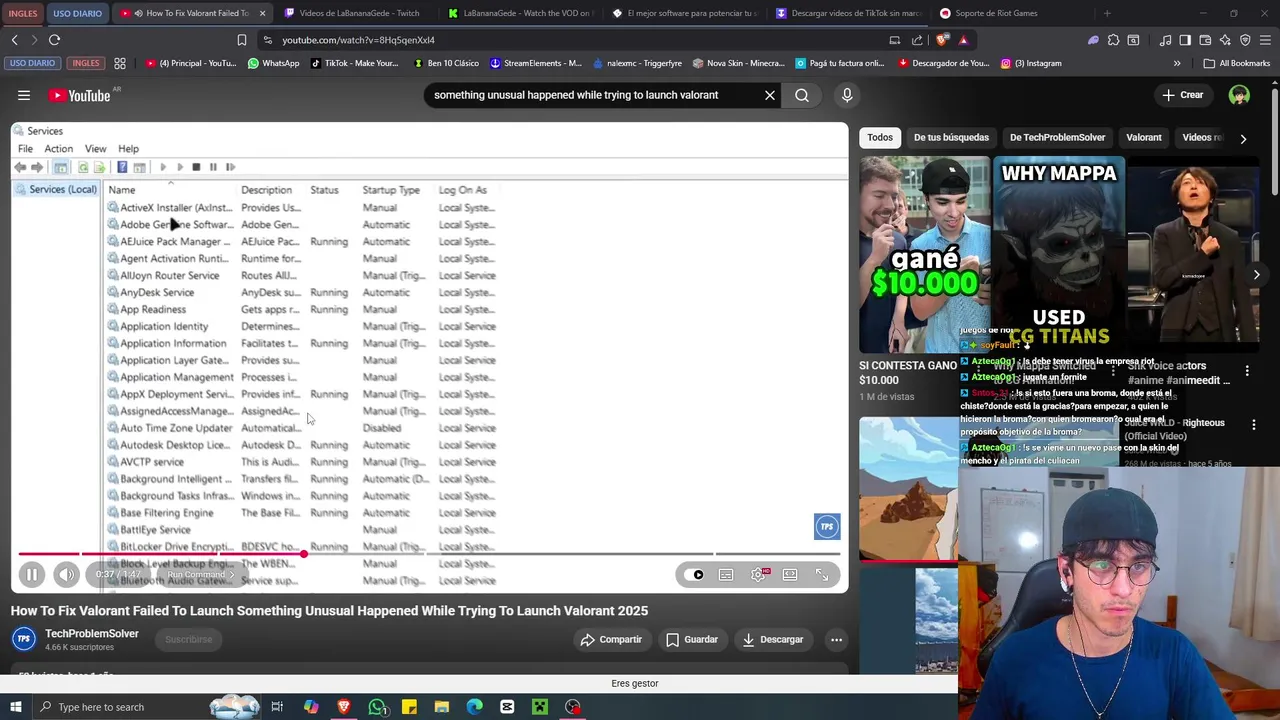
Task: Open the Brave Wallet icon
Action: coord(1205,40)
